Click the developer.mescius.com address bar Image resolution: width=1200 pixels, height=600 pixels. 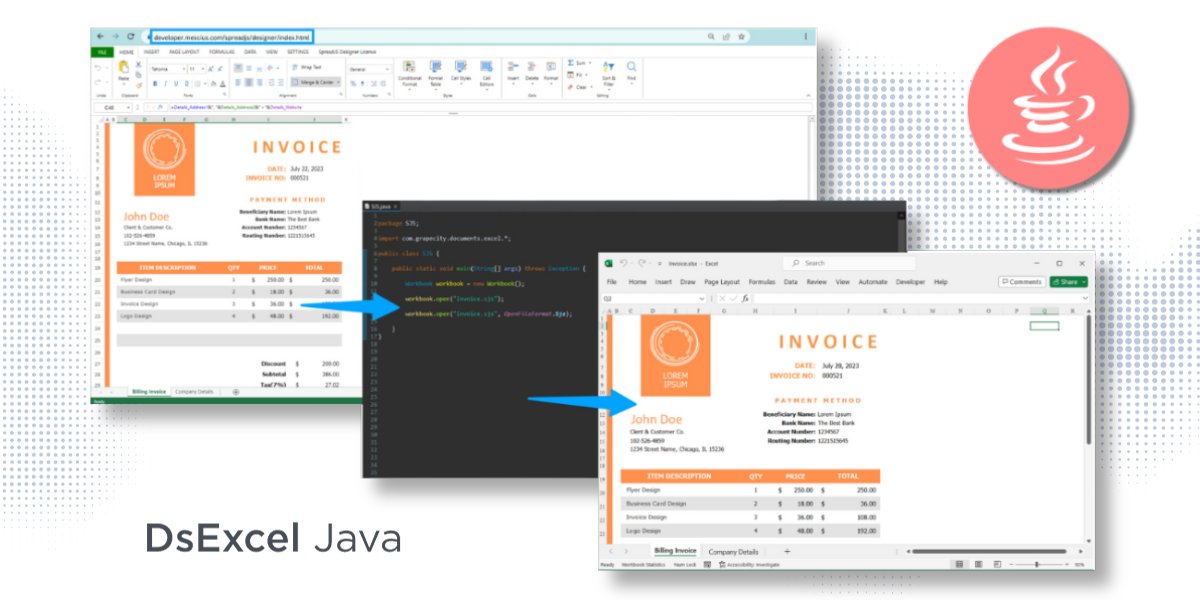click(x=231, y=36)
